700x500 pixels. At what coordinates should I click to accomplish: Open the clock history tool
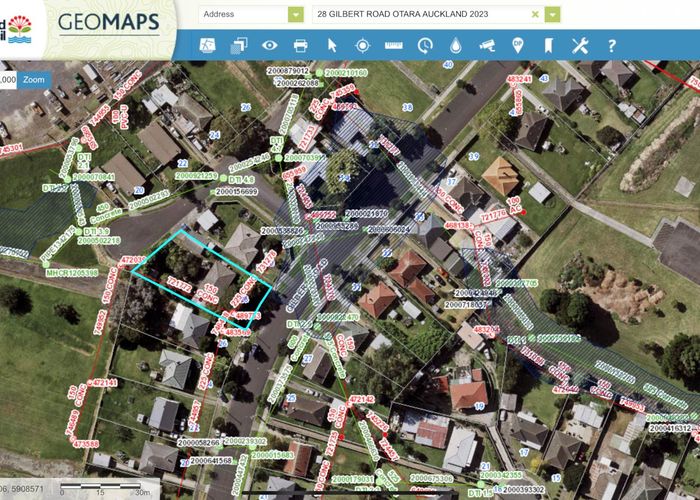425,45
